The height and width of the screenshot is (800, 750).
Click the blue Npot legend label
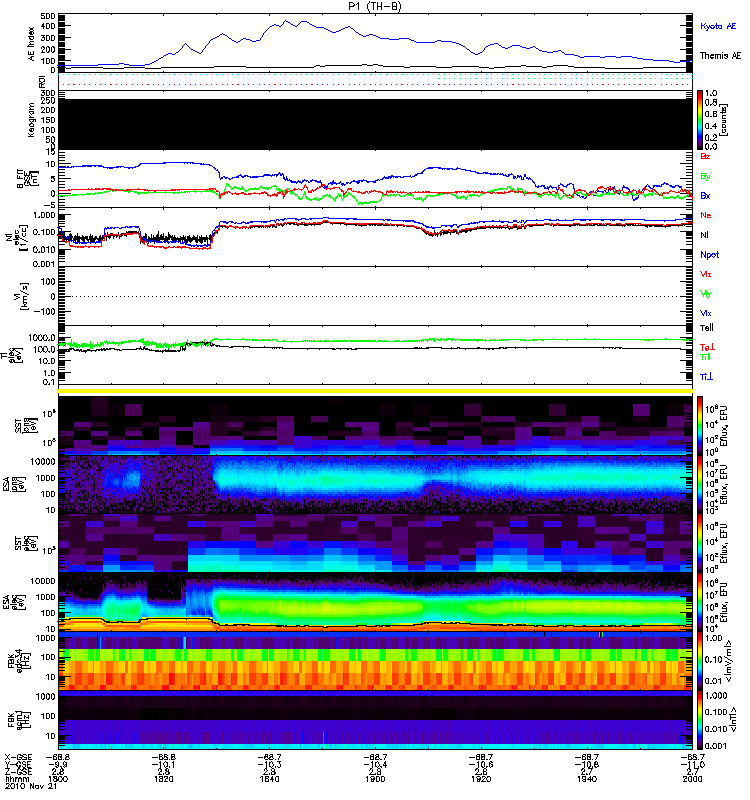(710, 255)
